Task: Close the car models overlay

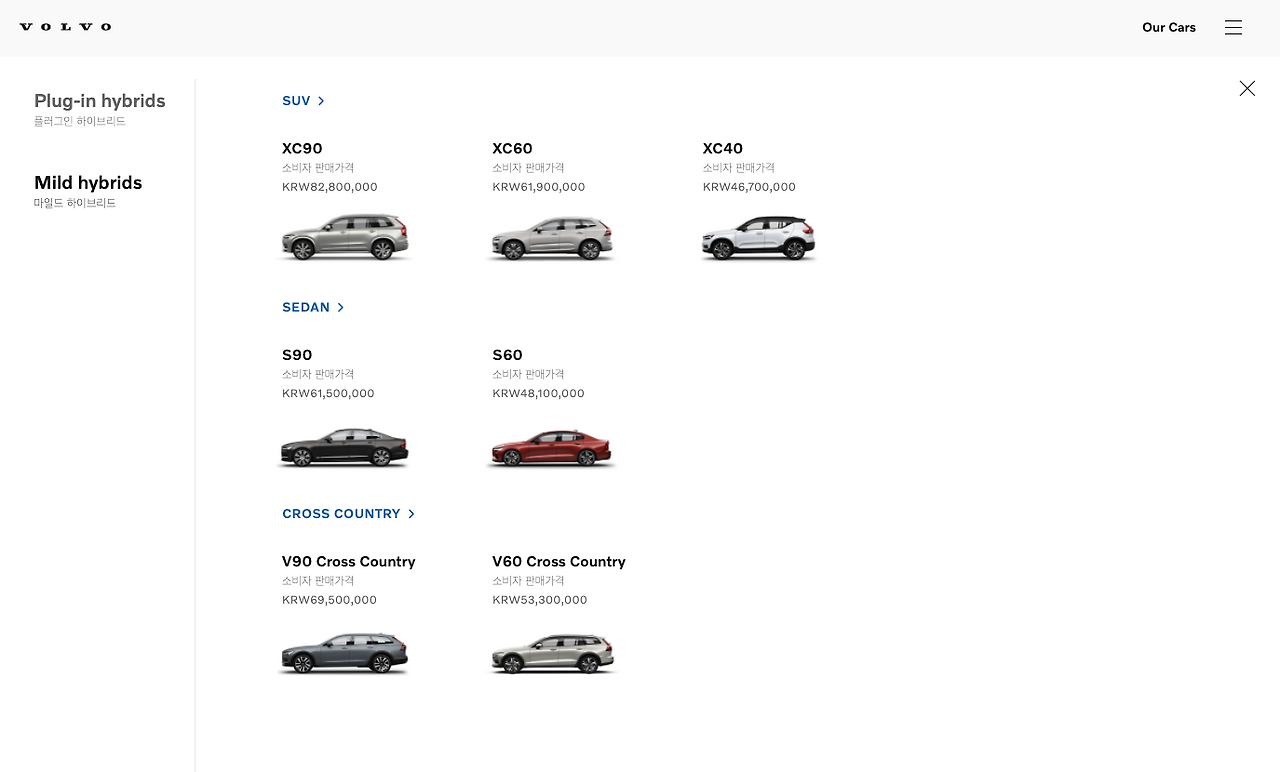Action: (x=1247, y=88)
